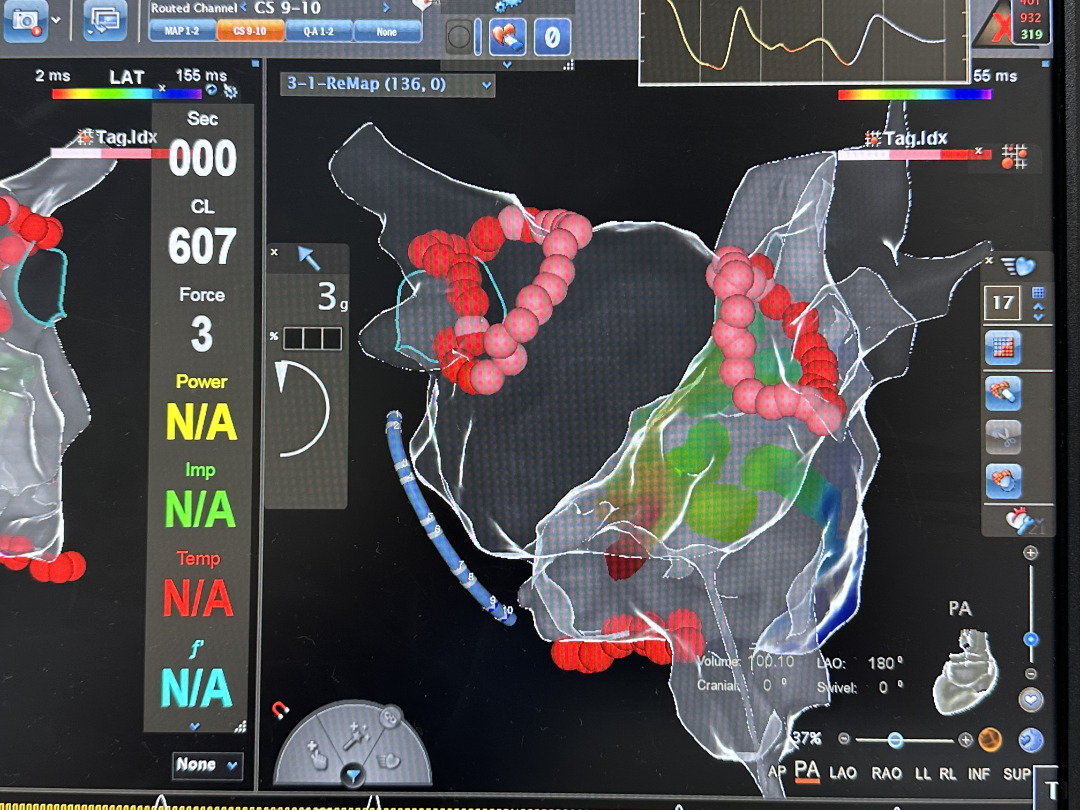This screenshot has height=810, width=1080.
Task: Click the tag grid icon beside Tag.Idx
Action: [x=1015, y=156]
